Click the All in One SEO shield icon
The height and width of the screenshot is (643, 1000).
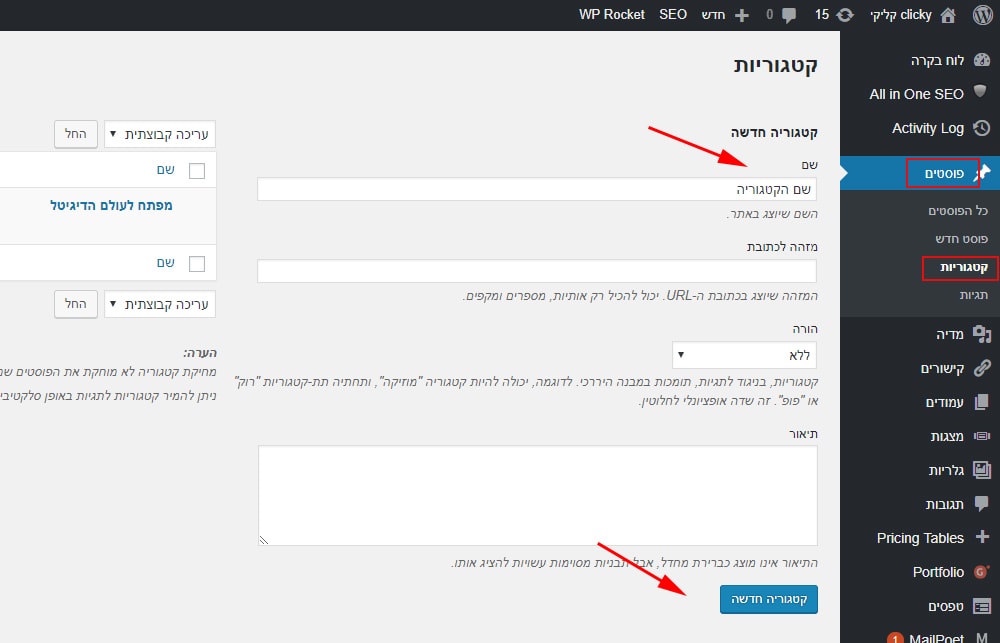point(980,92)
